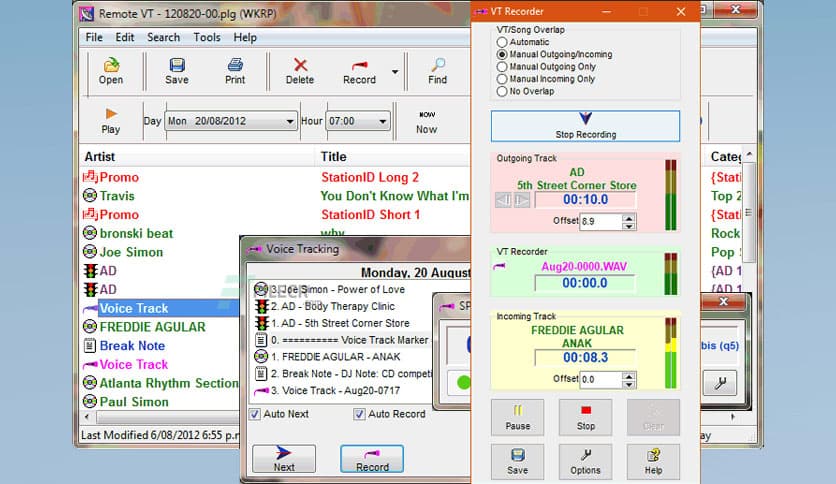
Task: Click the Stop Recording button
Action: 585,126
